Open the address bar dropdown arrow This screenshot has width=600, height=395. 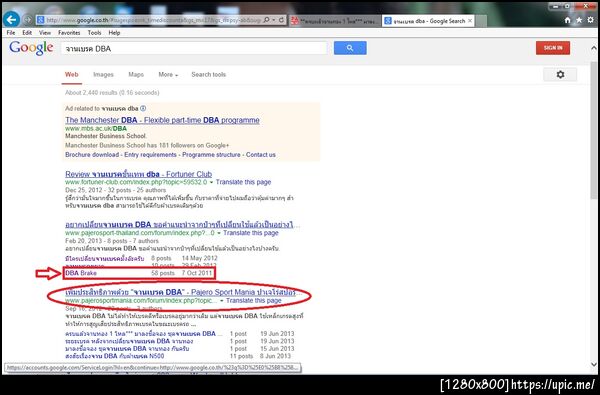coord(274,20)
